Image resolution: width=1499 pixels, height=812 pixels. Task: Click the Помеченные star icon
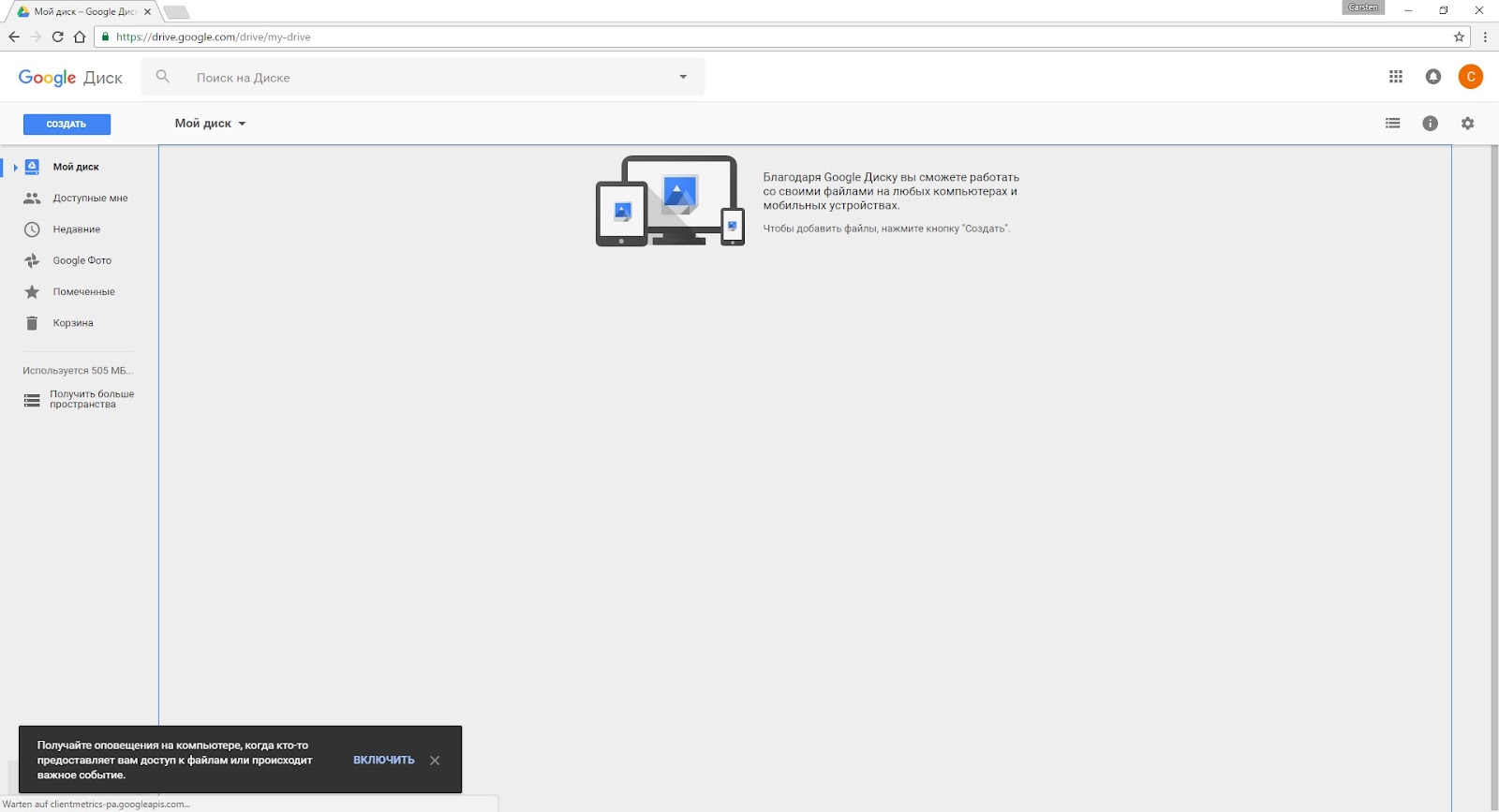point(32,292)
